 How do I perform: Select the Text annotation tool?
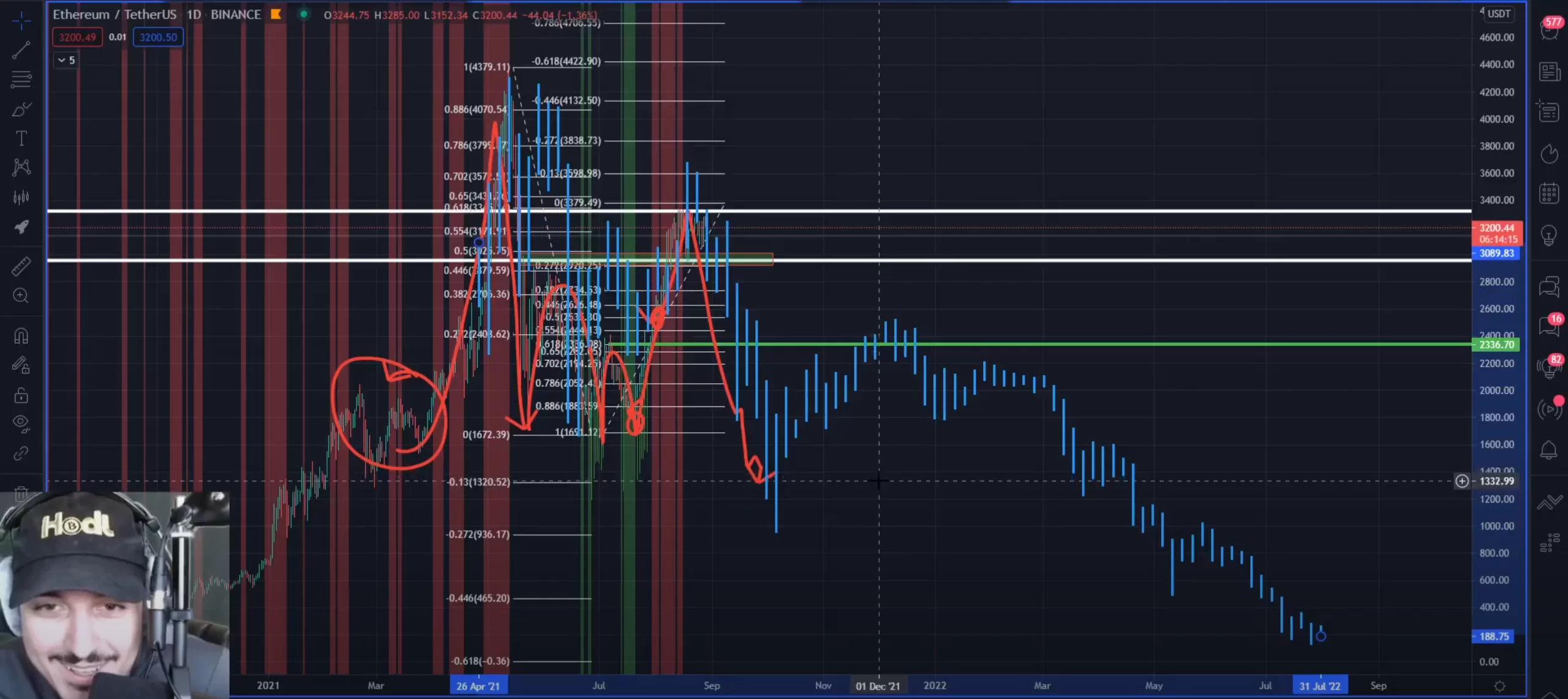[21, 138]
